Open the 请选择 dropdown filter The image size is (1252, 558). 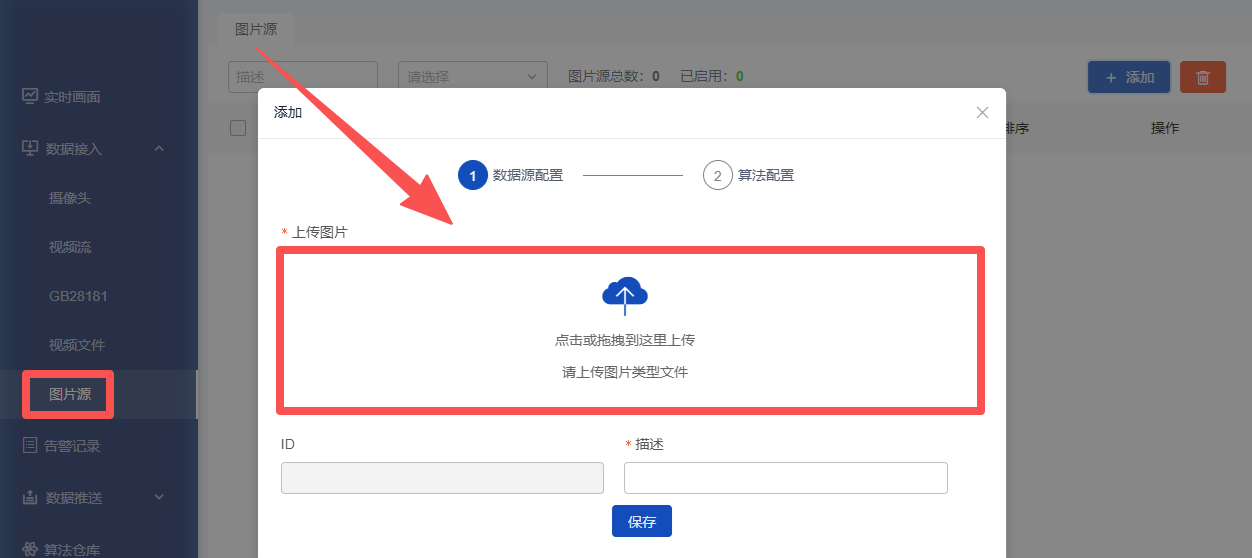[x=473, y=77]
